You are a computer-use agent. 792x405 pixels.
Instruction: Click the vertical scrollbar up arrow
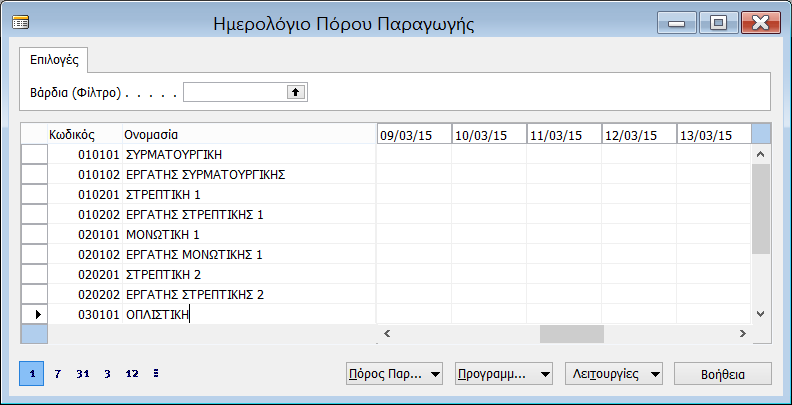point(761,154)
